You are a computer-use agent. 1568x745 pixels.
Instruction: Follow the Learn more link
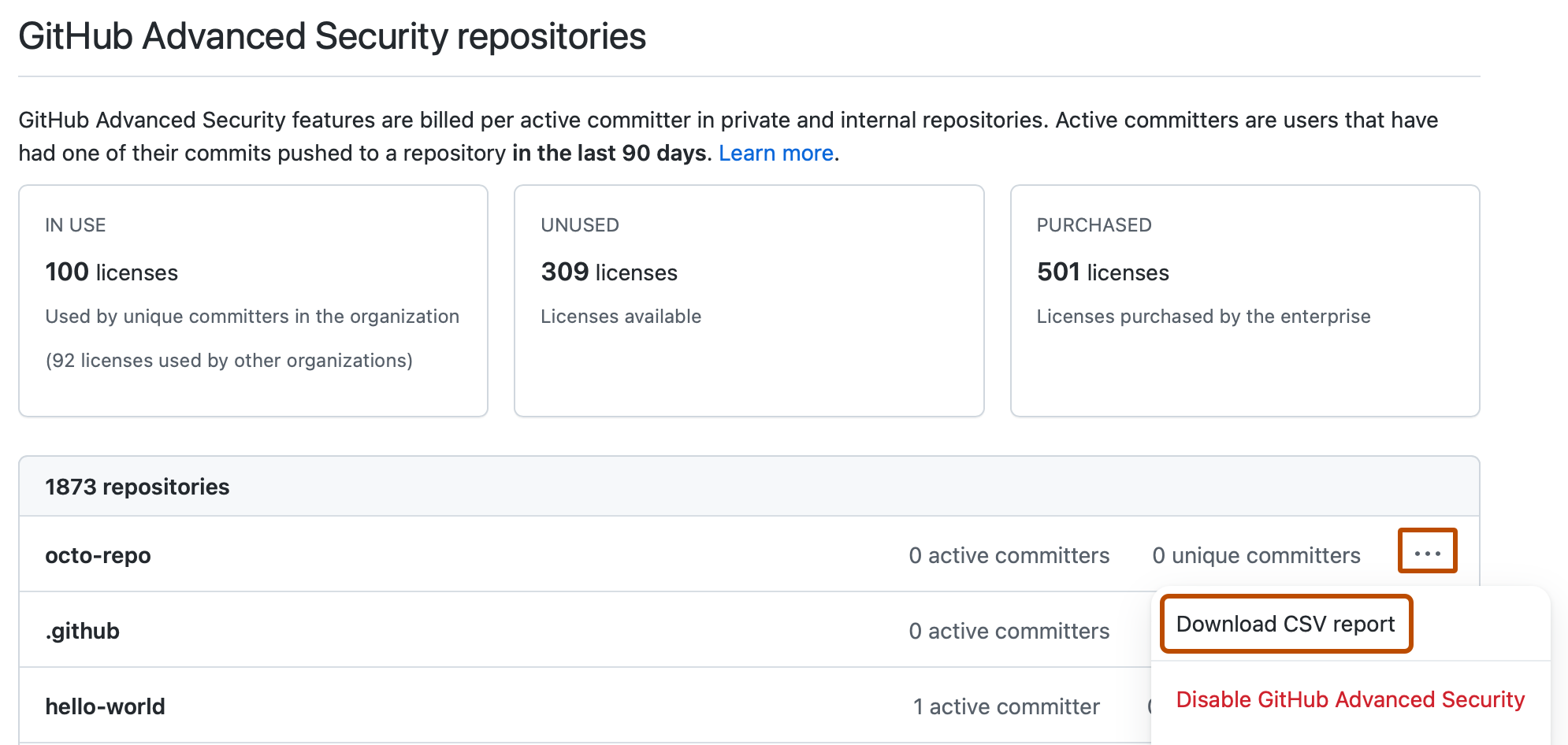776,153
